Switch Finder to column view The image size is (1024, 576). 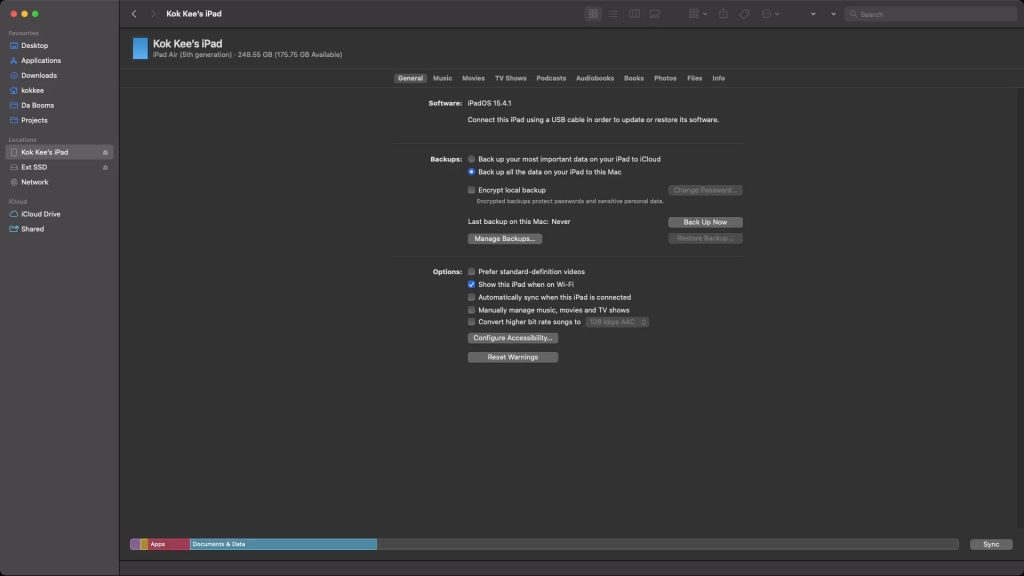634,14
